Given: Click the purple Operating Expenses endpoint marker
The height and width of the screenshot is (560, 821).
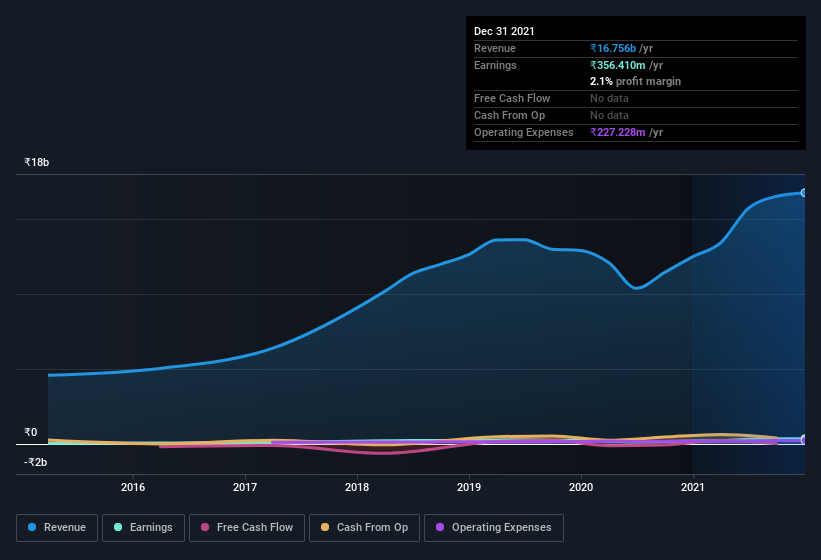Looking at the screenshot, I should click(x=804, y=440).
